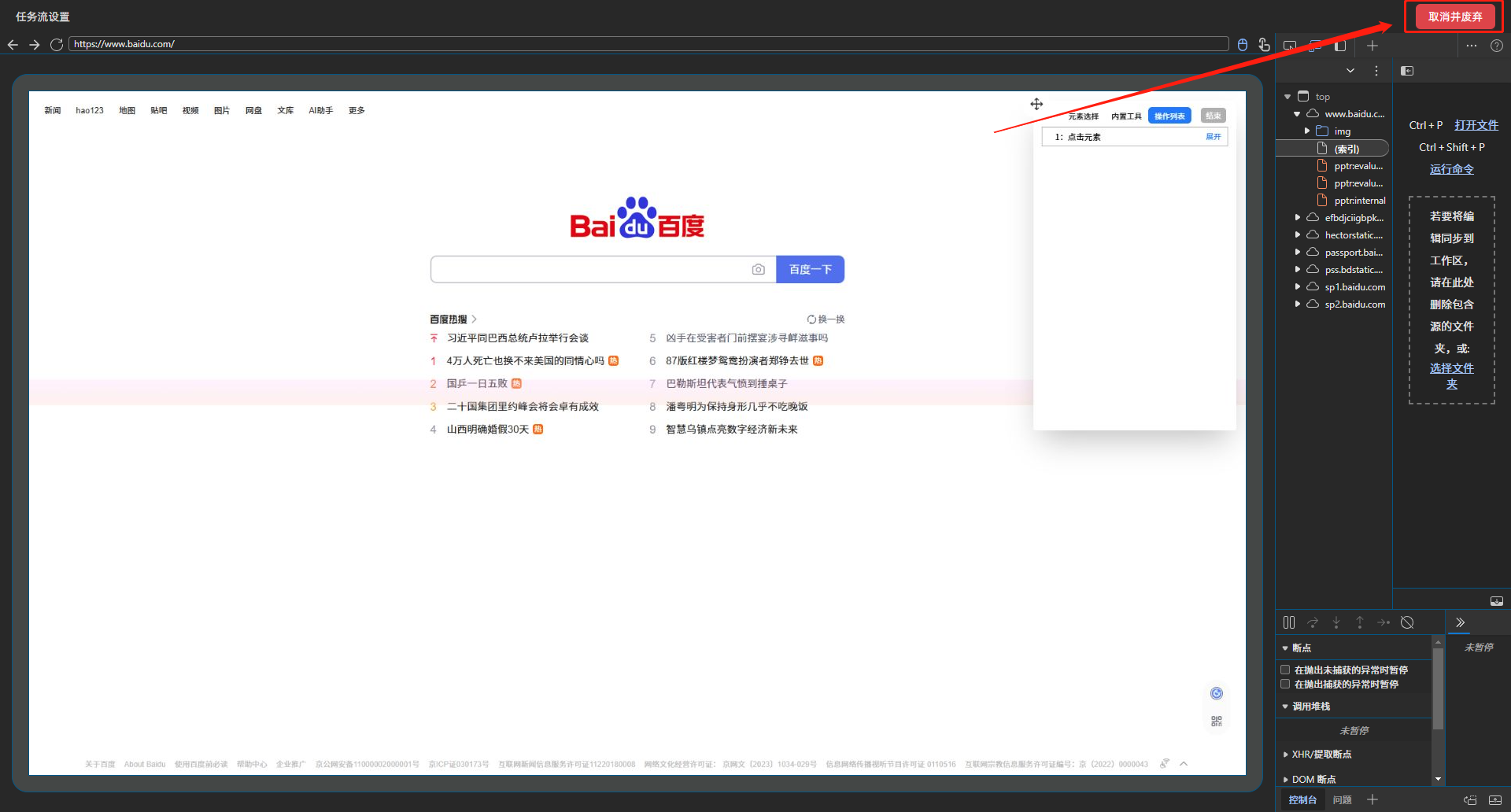1511x812 pixels.
Task: Click 换一换 to refresh hot searches
Action: (826, 319)
